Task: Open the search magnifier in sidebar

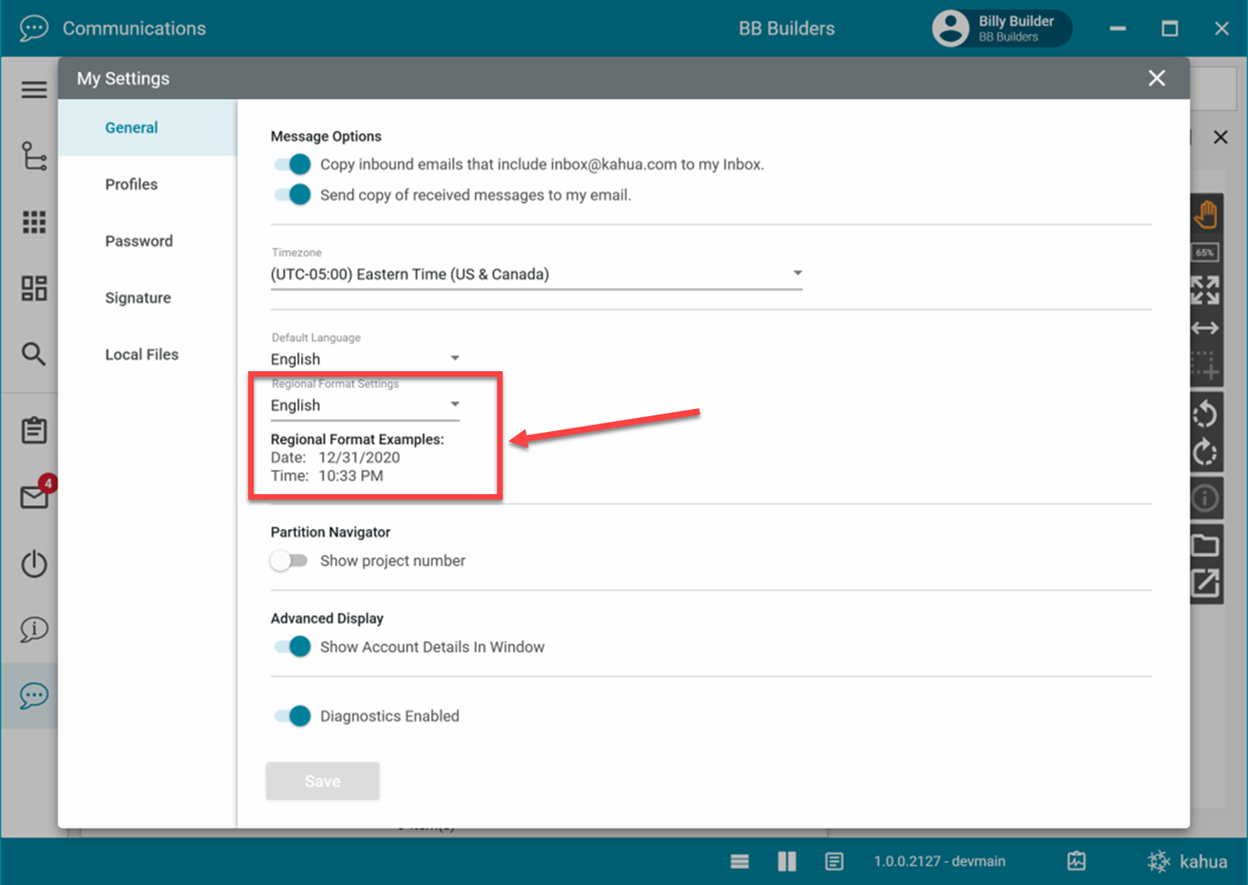Action: 34,354
